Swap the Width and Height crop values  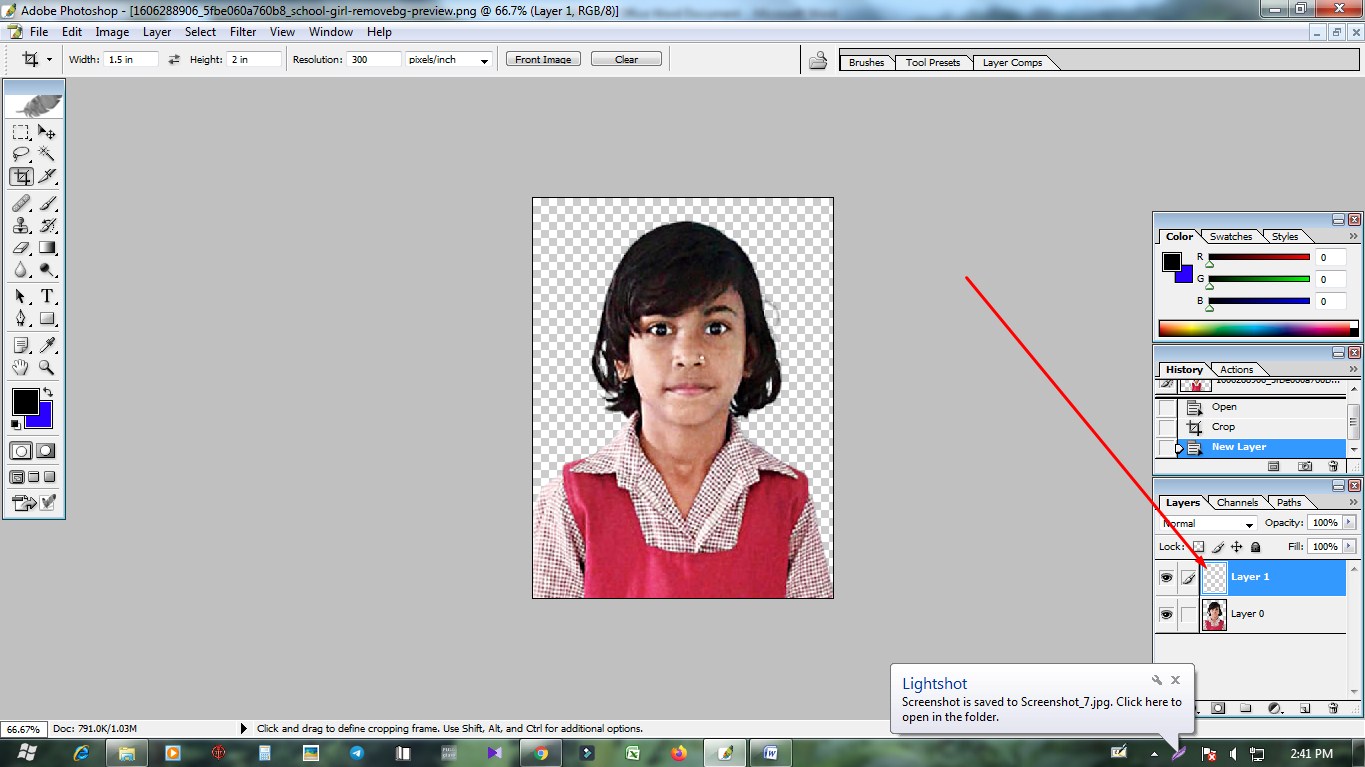tap(174, 60)
